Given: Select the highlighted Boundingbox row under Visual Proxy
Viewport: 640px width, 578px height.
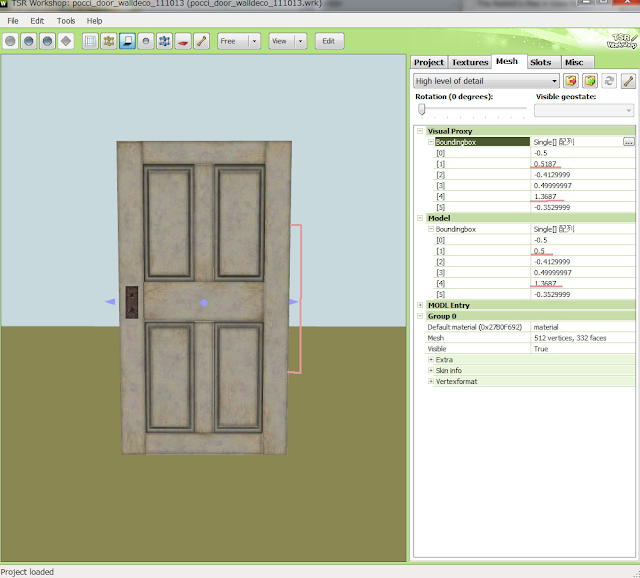Looking at the screenshot, I should (482, 142).
